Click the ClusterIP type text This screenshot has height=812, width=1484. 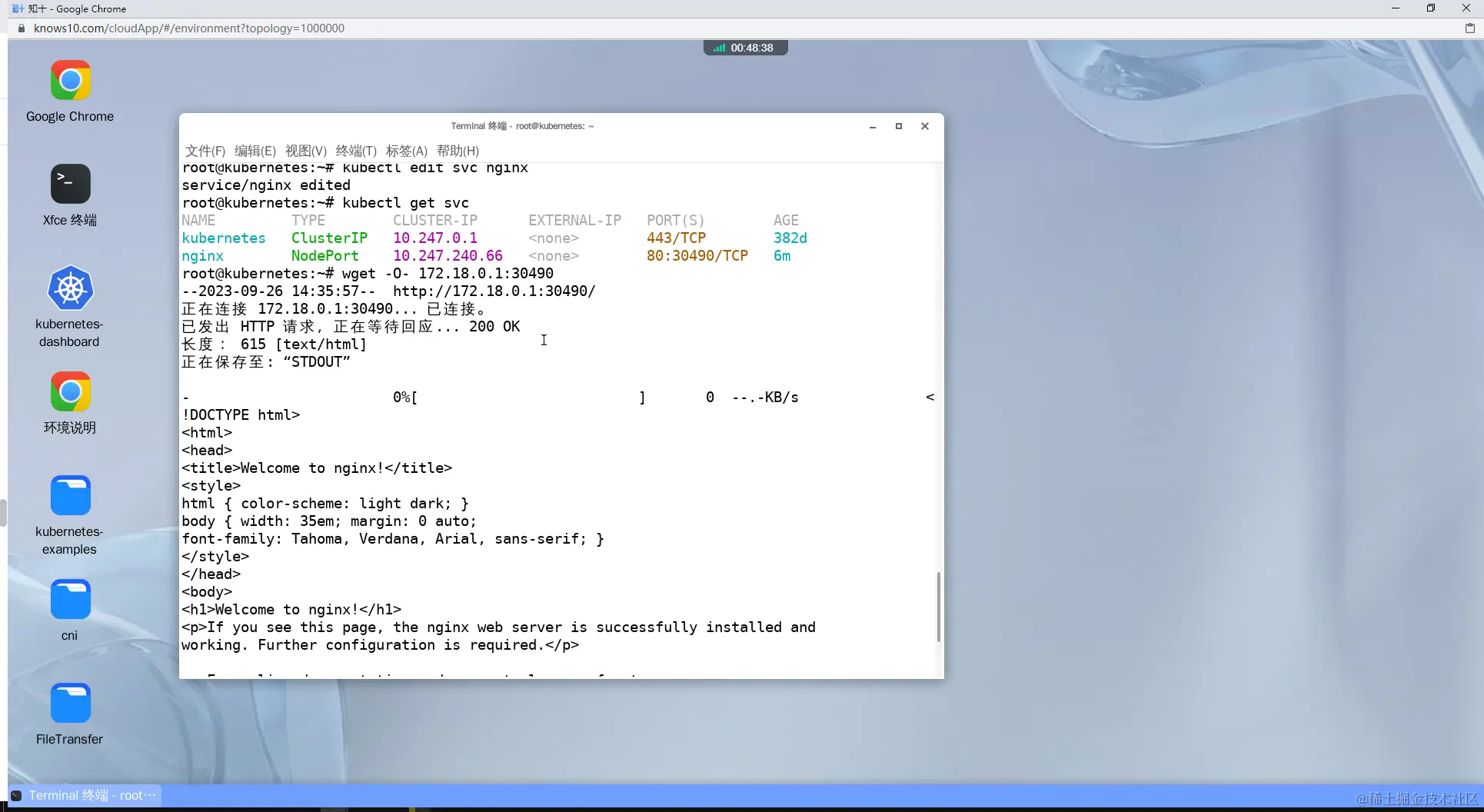pos(330,238)
